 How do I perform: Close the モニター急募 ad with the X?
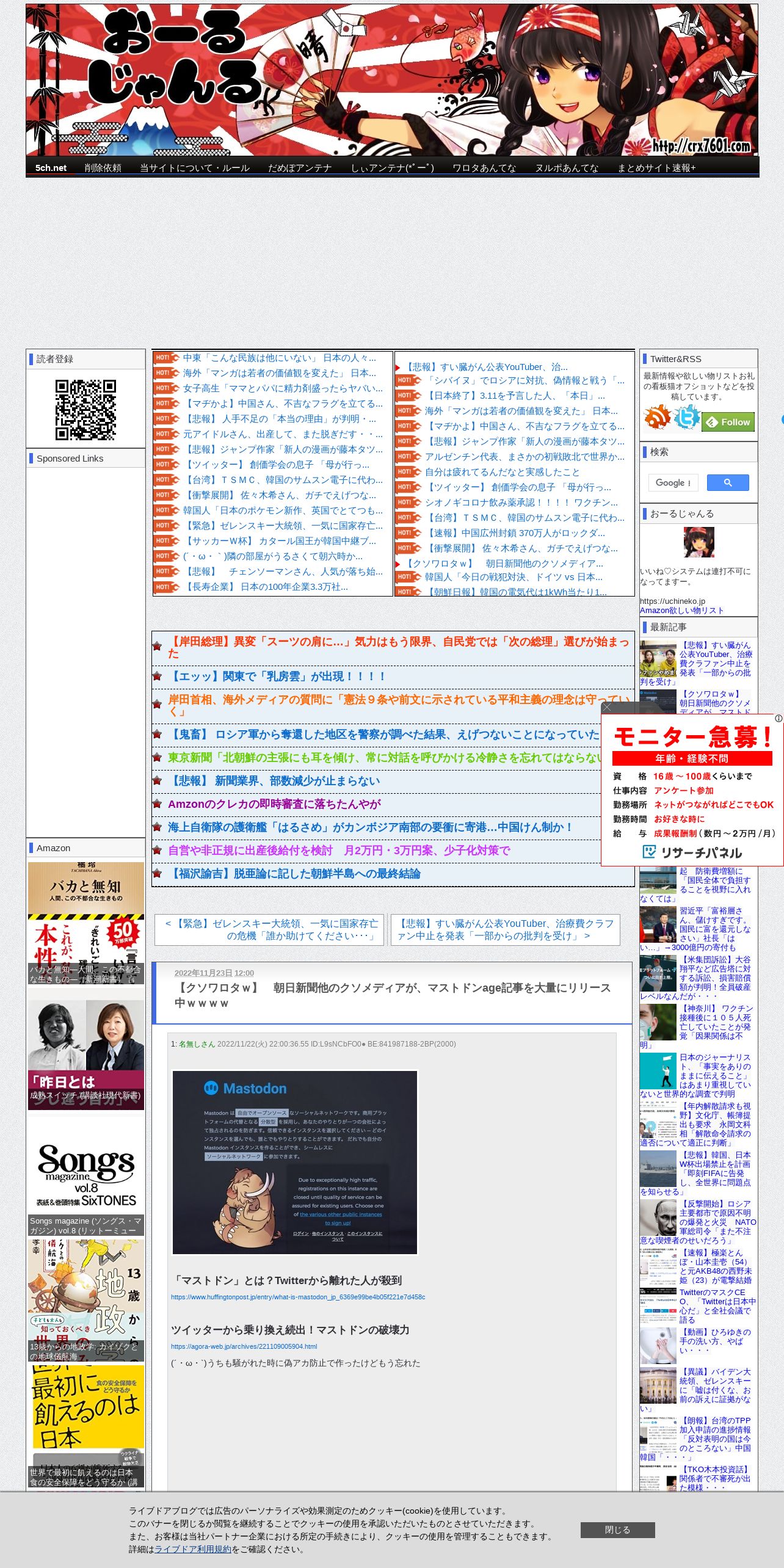(x=607, y=708)
